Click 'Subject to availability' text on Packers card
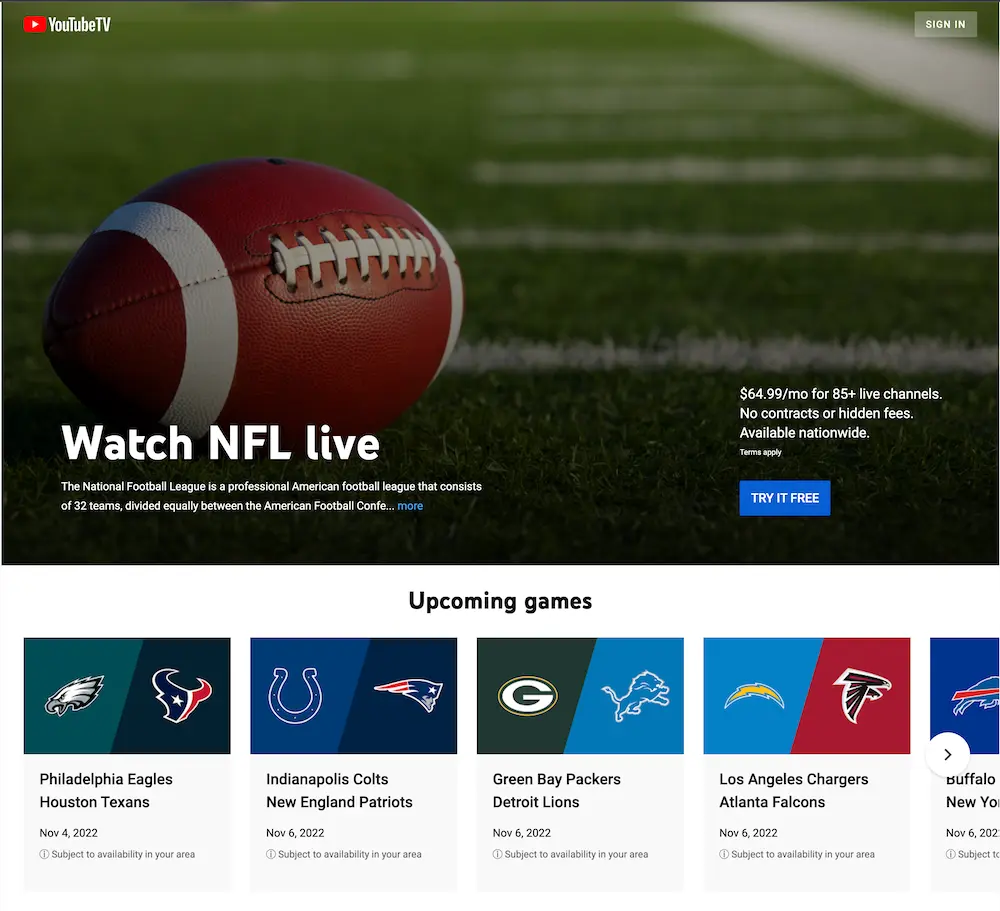This screenshot has height=911, width=1000. 577,854
